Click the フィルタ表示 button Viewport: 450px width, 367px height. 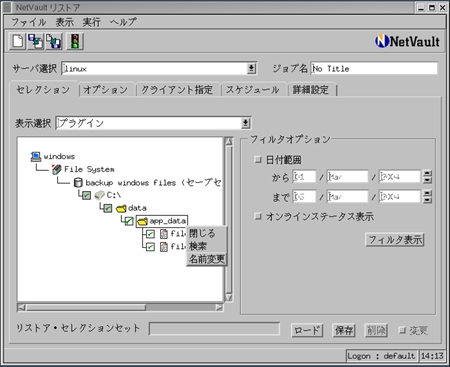[395, 240]
